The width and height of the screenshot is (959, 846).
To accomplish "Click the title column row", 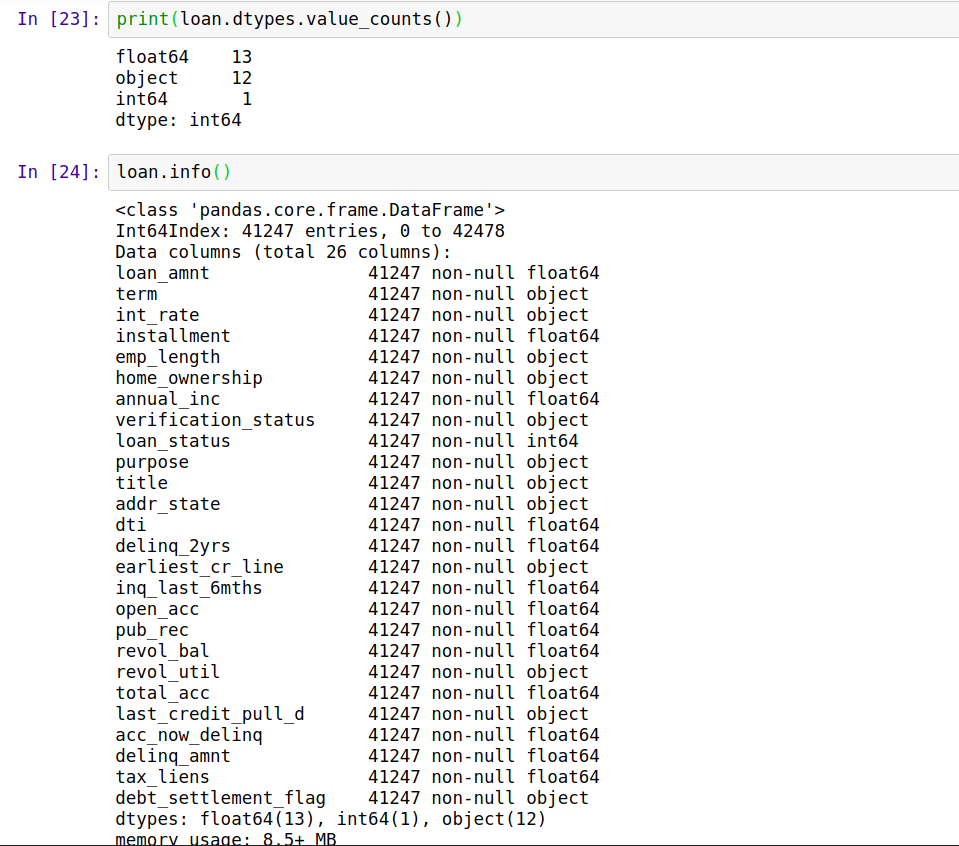I will click(x=352, y=483).
